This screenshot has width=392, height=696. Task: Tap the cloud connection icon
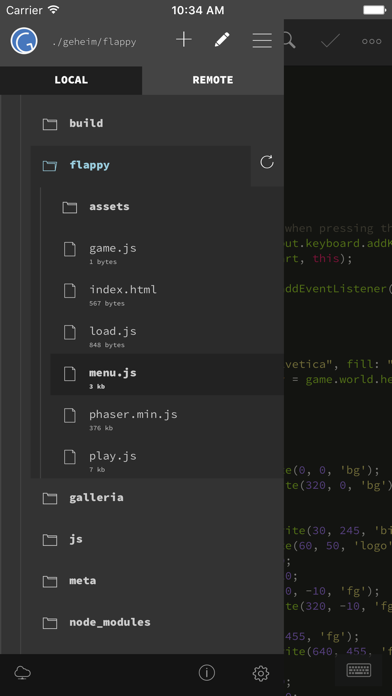click(23, 673)
